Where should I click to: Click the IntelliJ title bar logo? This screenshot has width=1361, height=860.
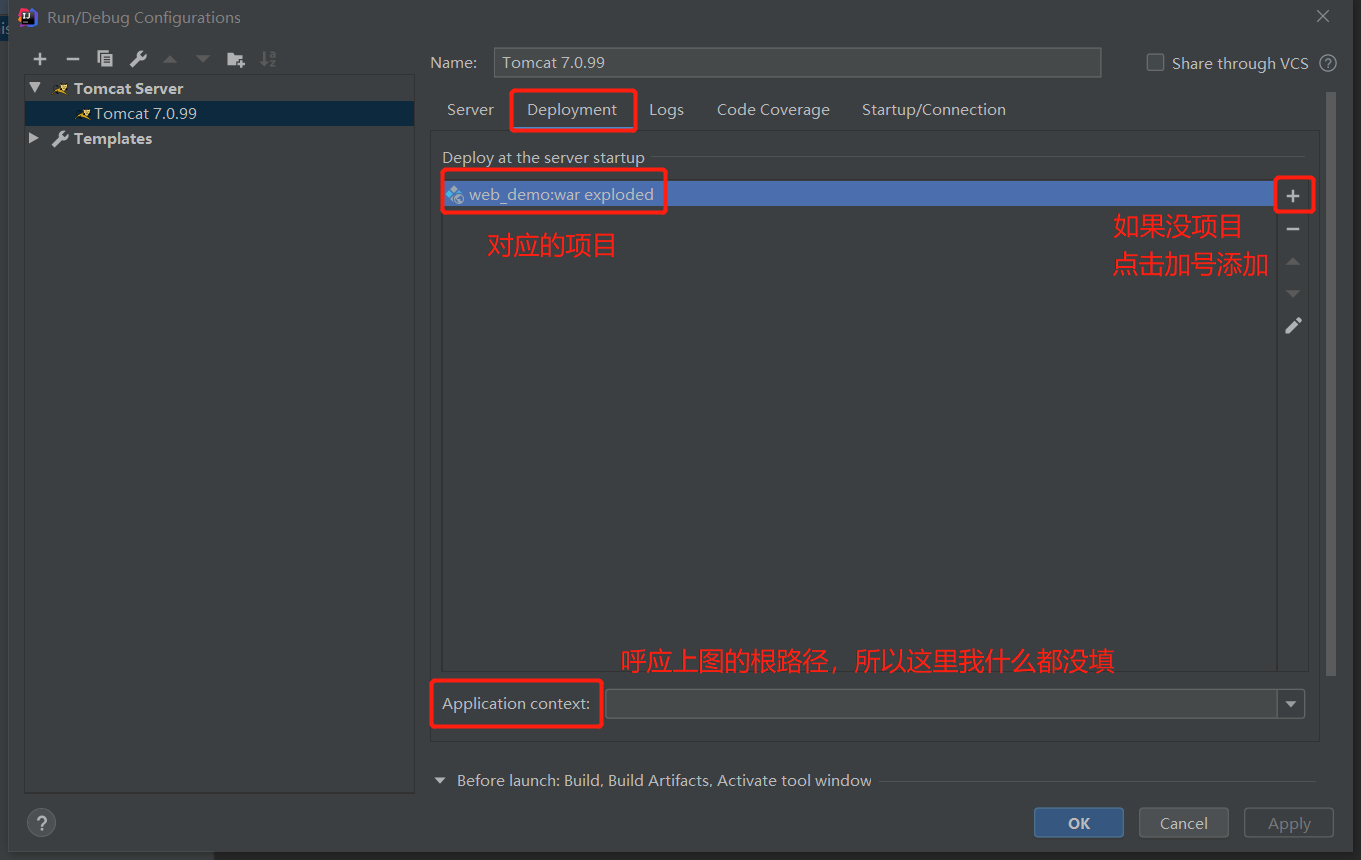[x=27, y=17]
